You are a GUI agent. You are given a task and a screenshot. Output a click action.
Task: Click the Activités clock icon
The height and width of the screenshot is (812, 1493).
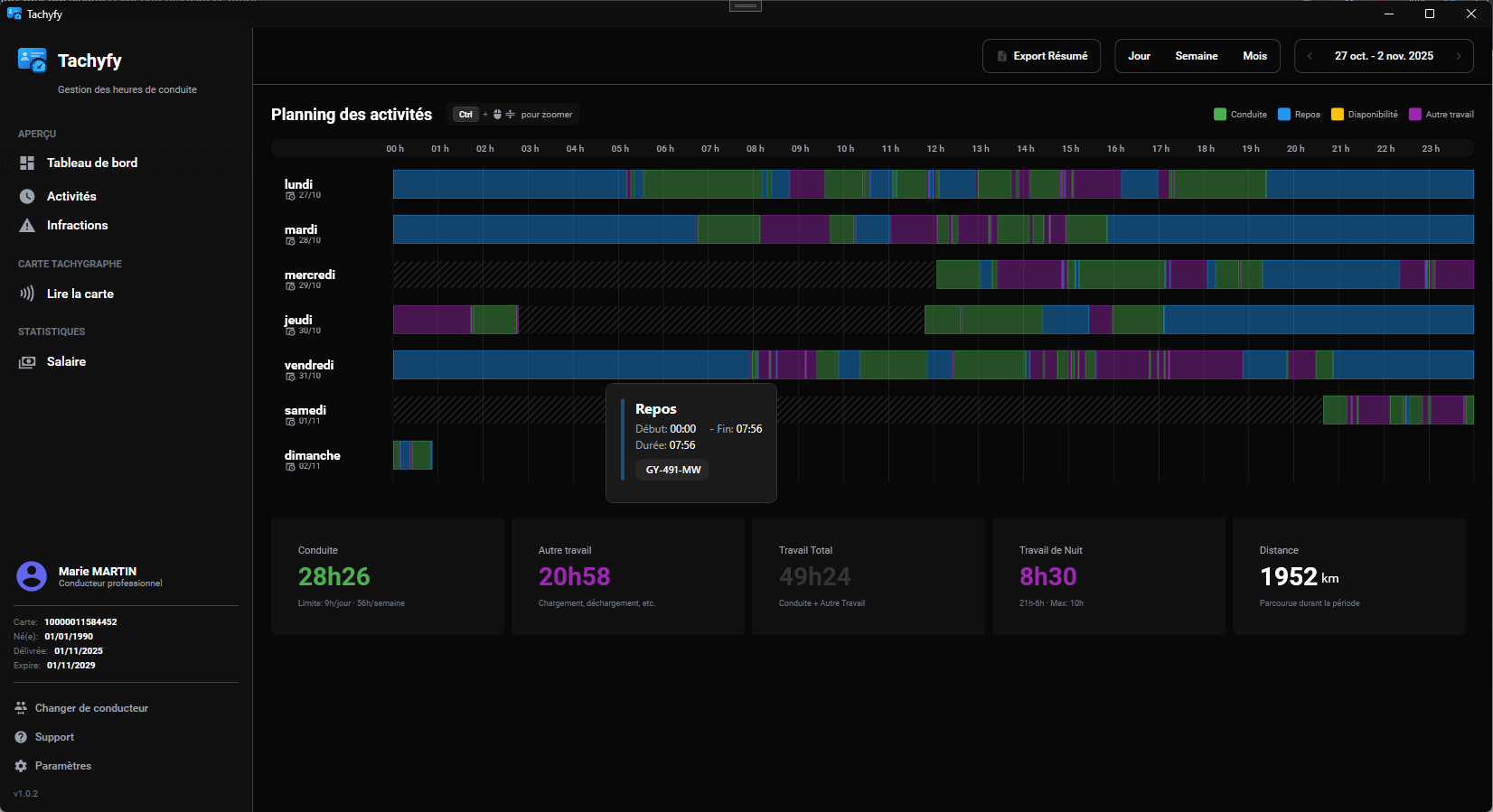coord(27,196)
